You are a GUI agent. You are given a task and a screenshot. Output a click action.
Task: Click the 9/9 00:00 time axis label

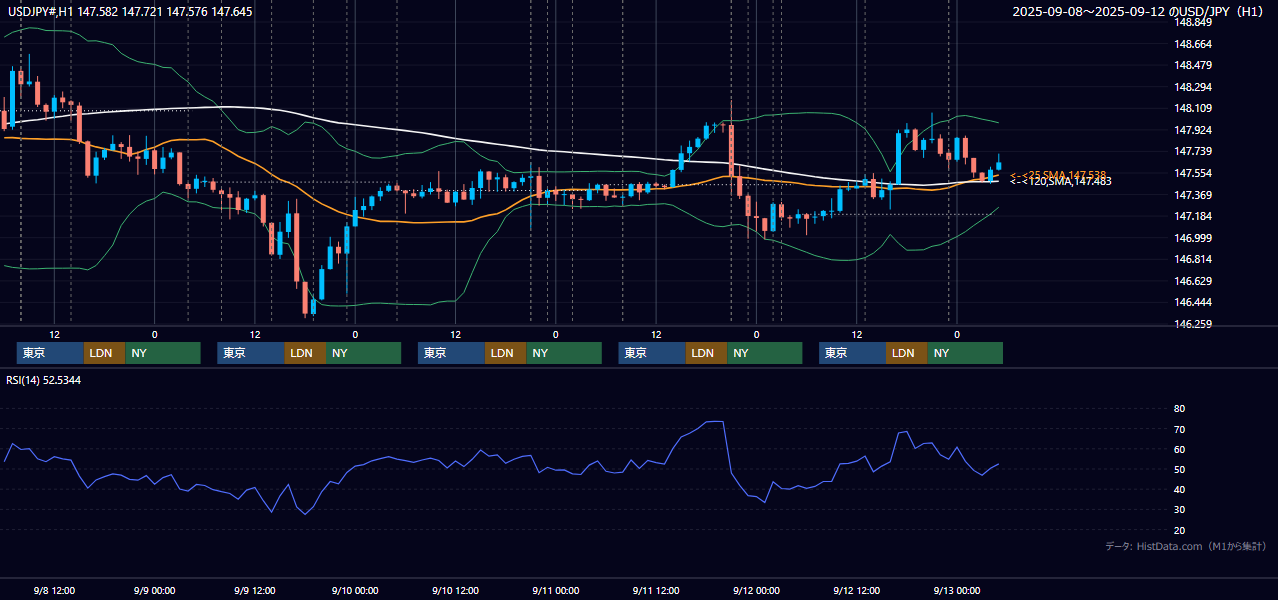154,590
